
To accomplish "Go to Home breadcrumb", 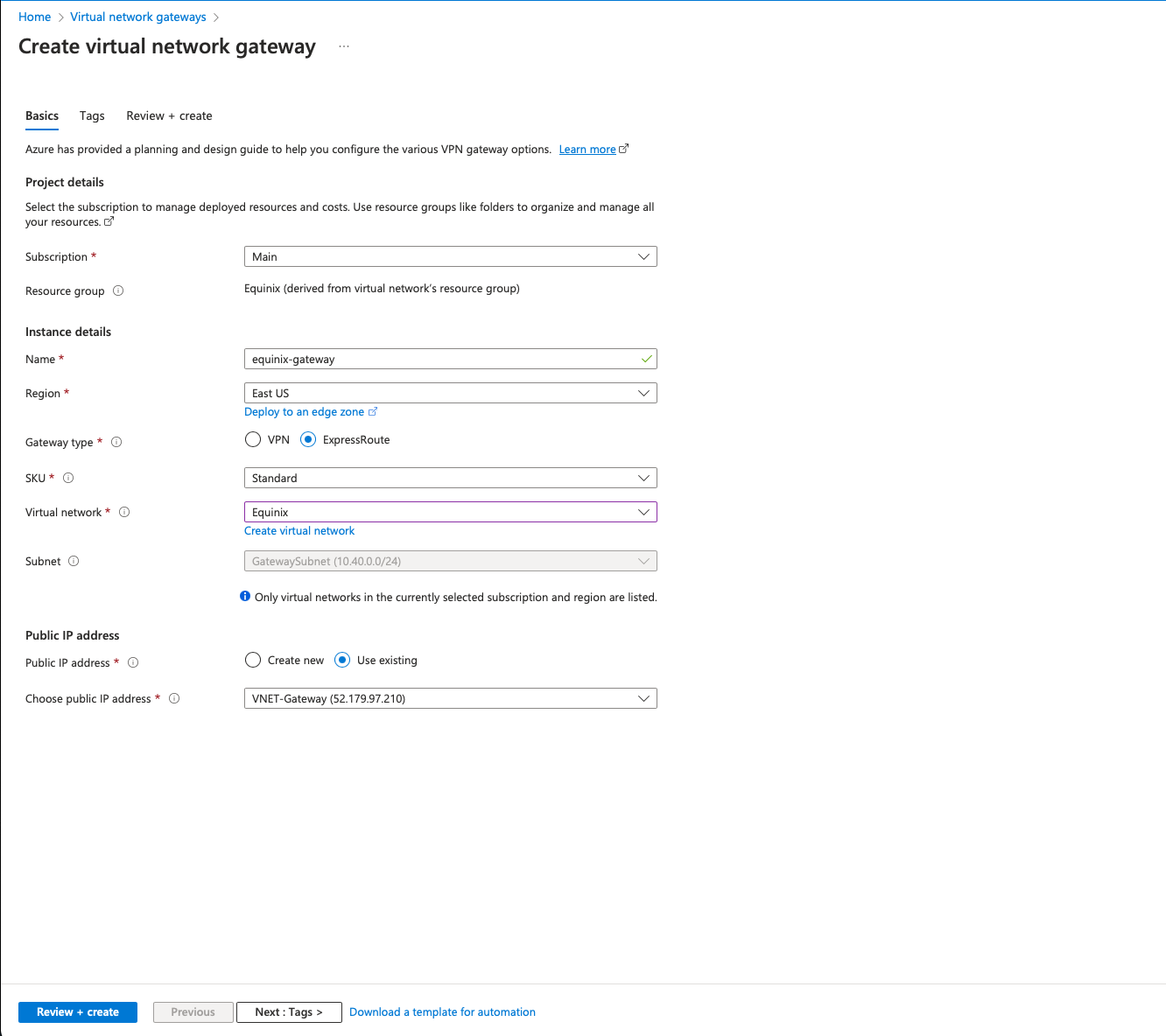I will click(34, 17).
